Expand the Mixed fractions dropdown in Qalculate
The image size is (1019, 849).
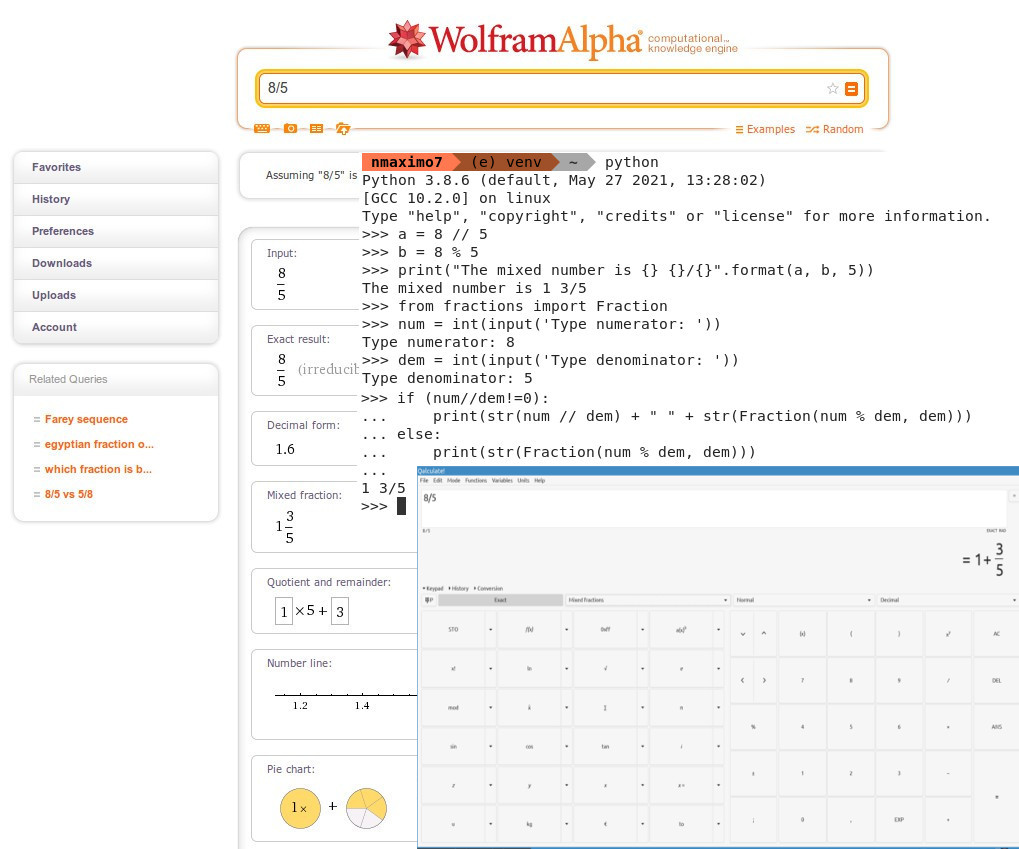[647, 600]
